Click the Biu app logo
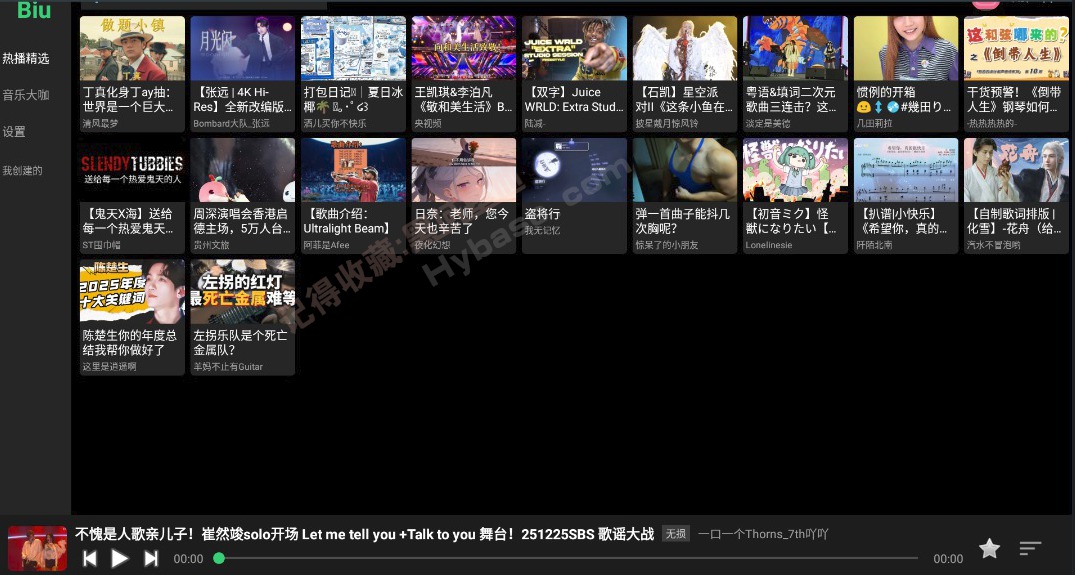The image size is (1075, 575). pos(34,10)
